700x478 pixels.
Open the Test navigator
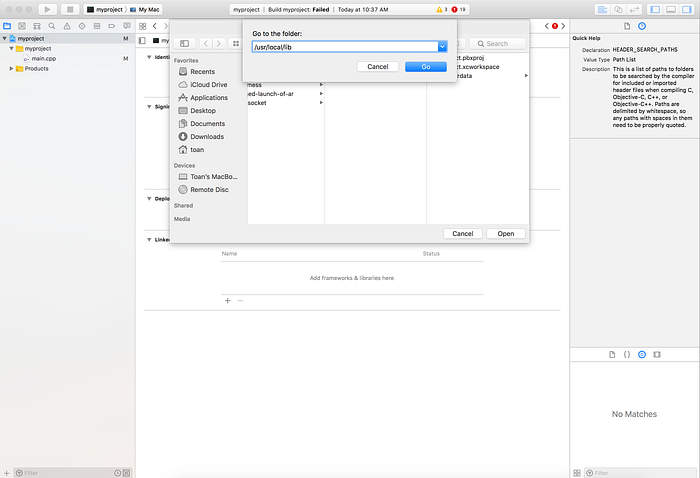tap(82, 26)
